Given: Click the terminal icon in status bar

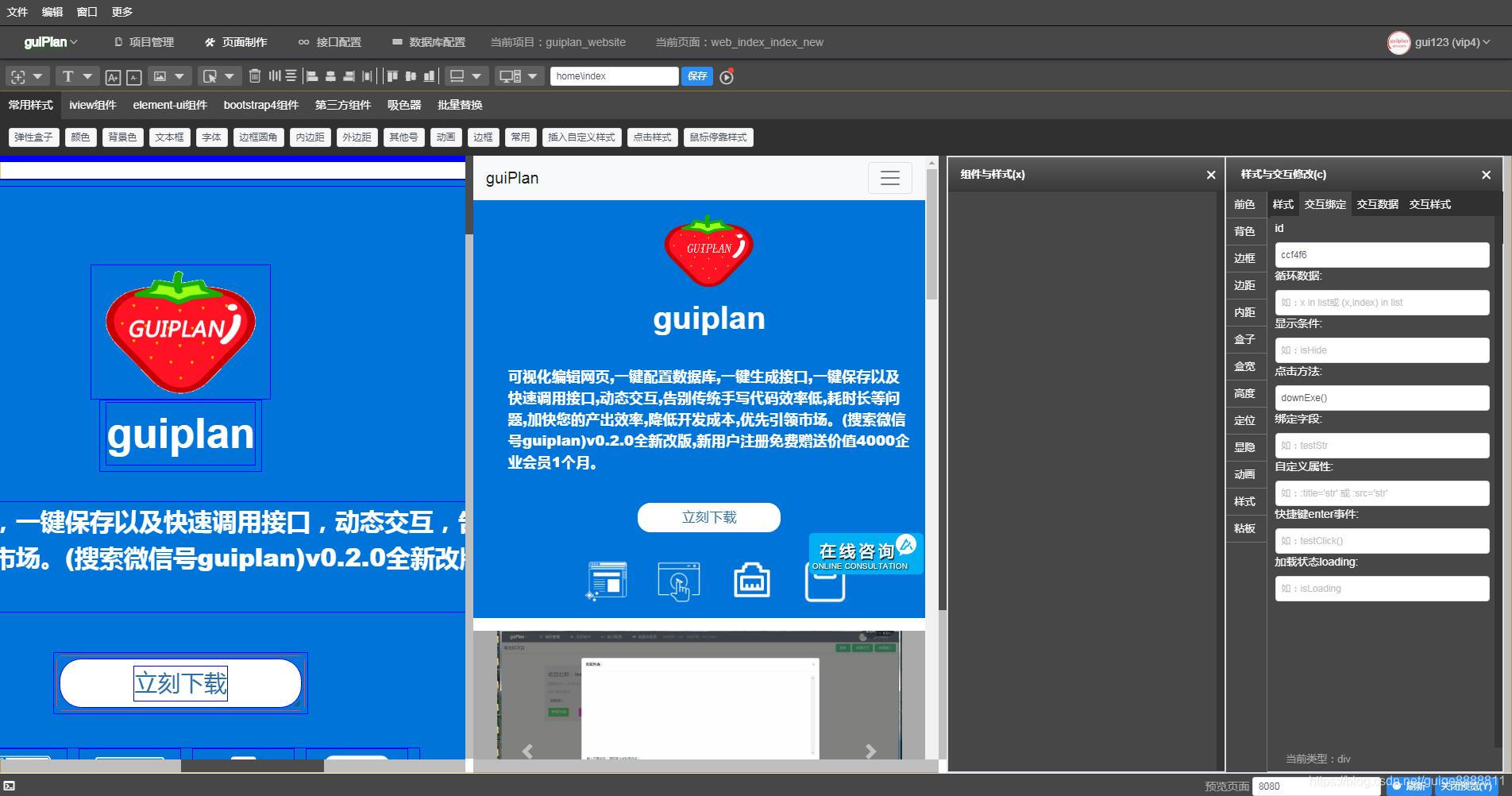Looking at the screenshot, I should pos(10,786).
